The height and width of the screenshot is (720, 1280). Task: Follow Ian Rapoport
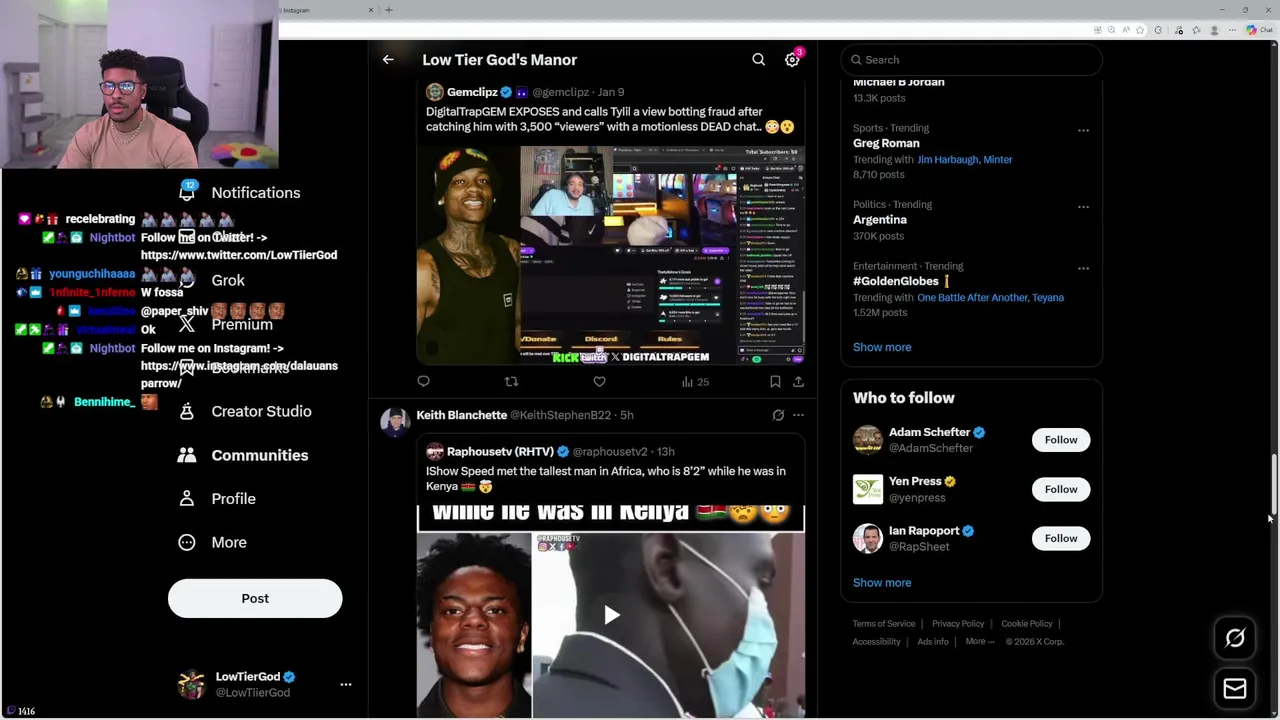click(x=1061, y=538)
